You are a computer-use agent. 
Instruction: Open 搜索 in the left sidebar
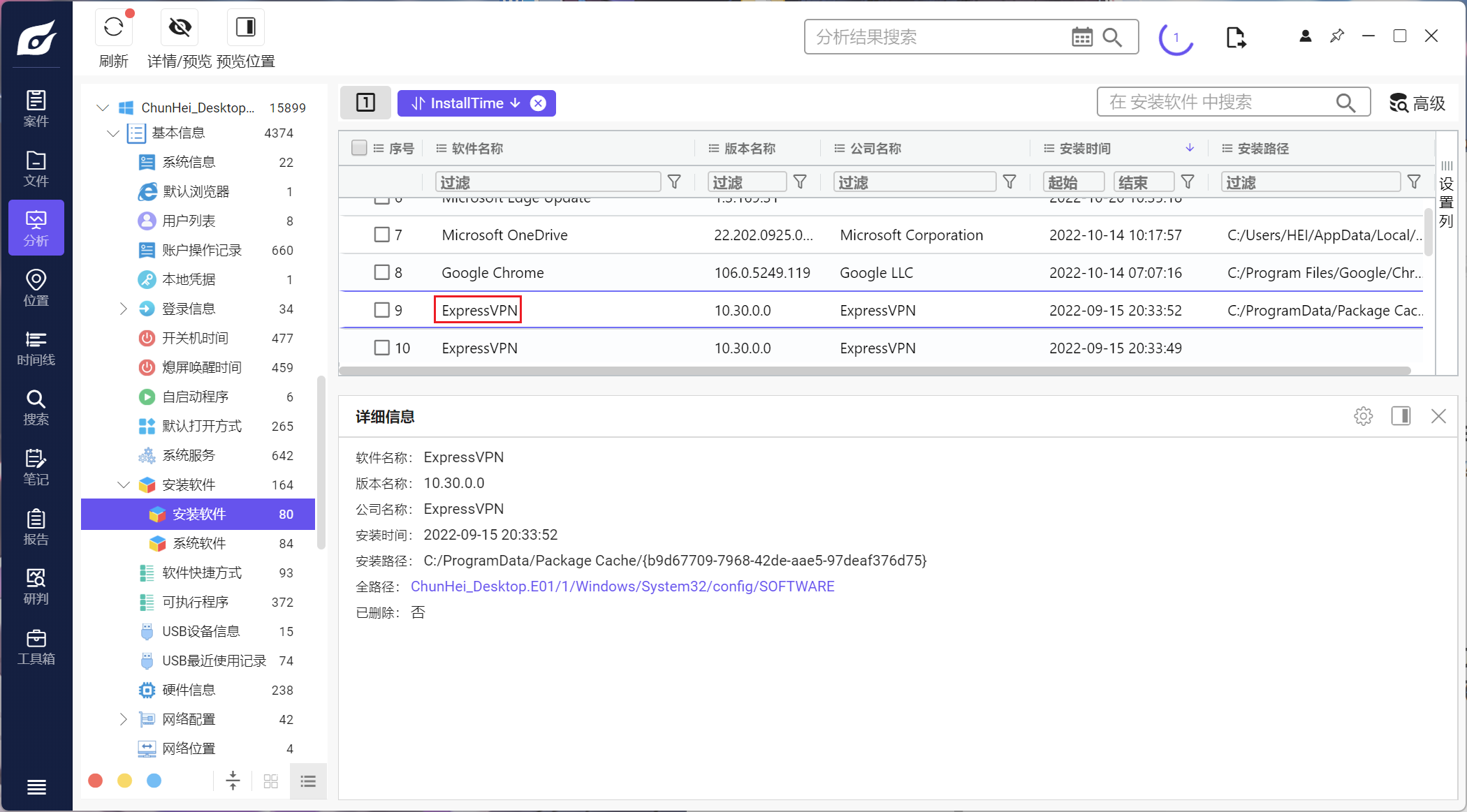coord(36,407)
